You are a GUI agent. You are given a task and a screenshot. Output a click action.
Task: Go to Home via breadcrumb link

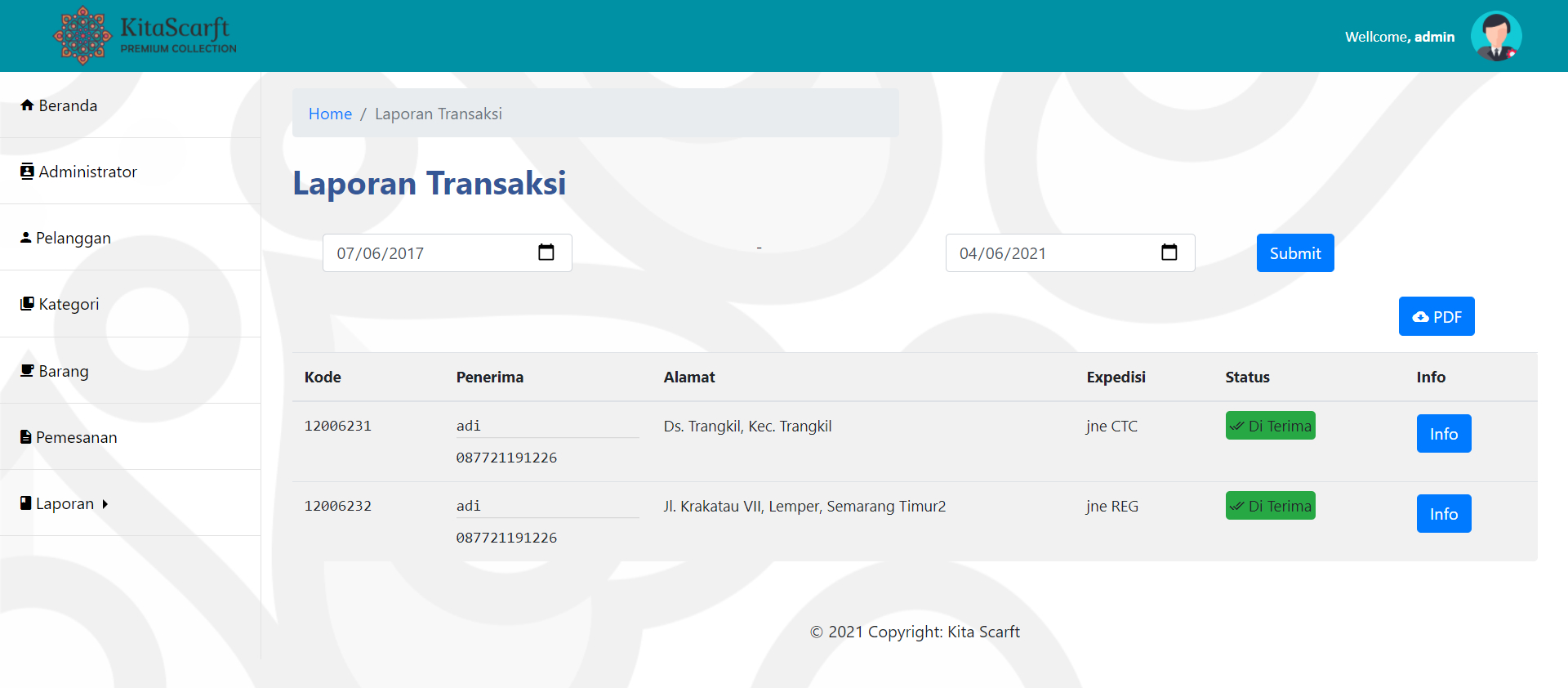330,114
